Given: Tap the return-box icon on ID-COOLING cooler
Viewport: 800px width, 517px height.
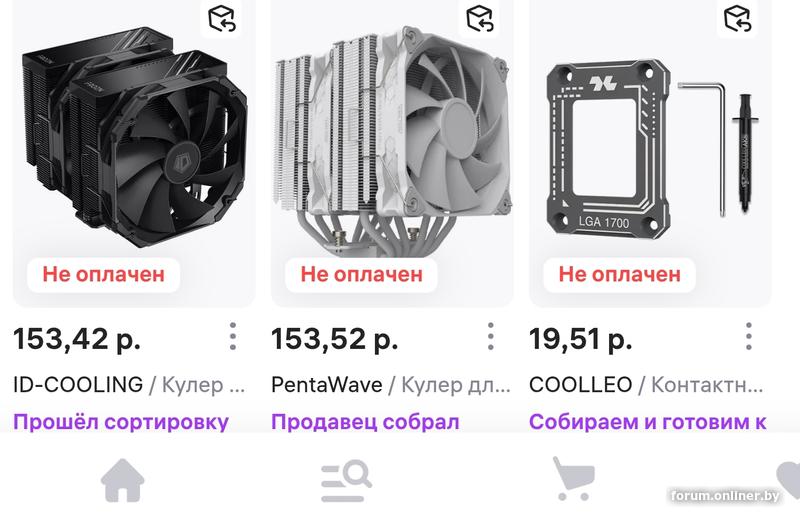Looking at the screenshot, I should 221,18.
